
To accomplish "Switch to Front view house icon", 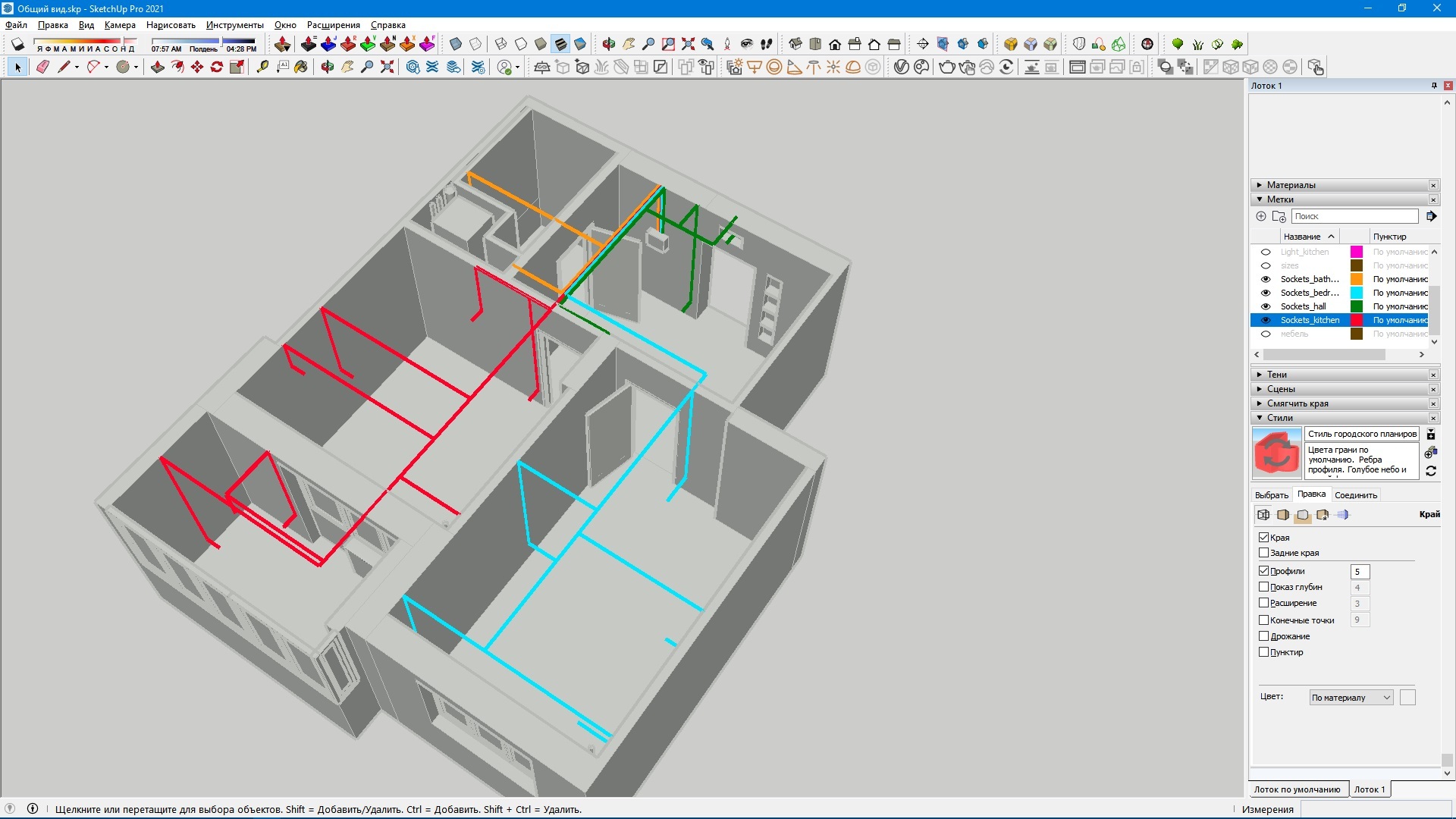I will [x=835, y=44].
